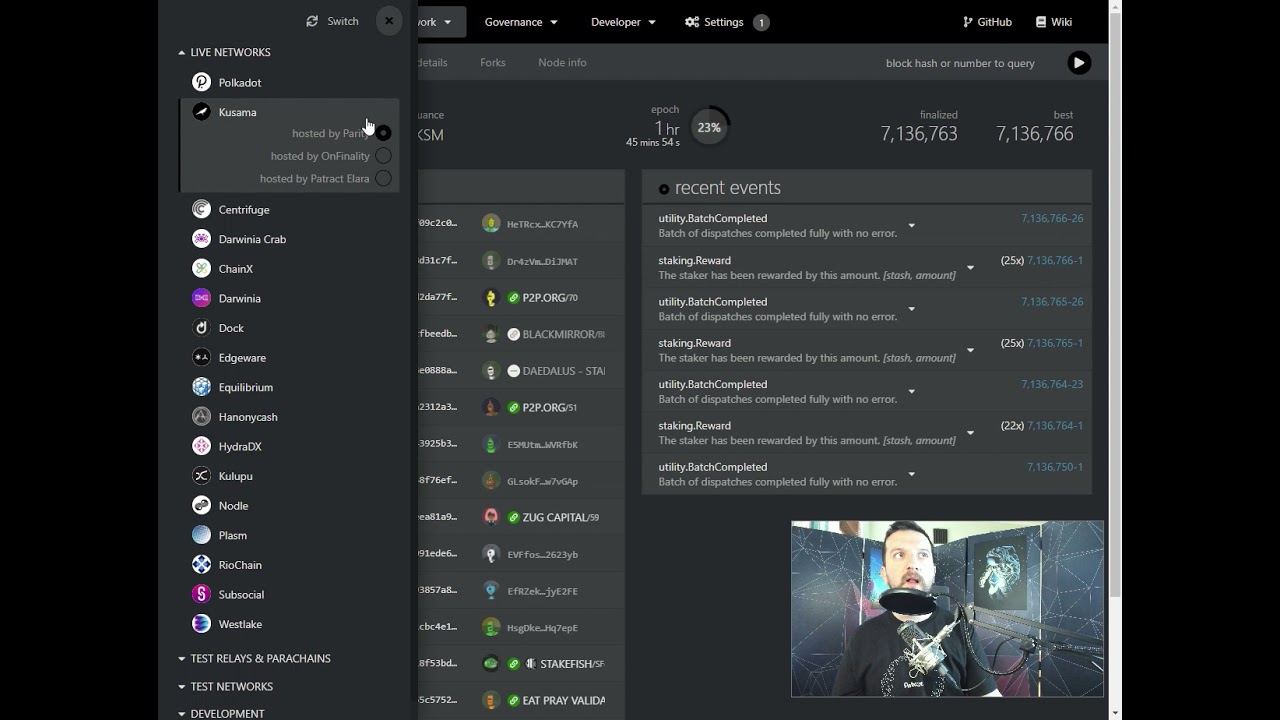Image resolution: width=1280 pixels, height=720 pixels.
Task: Select the Edgeware network icon
Action: (x=201, y=357)
